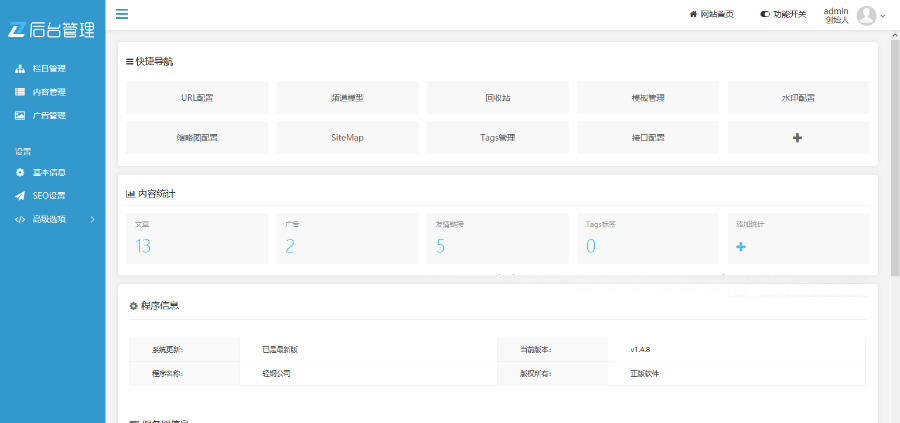This screenshot has width=900, height=423.
Task: Click the house icon beside 网站首页
Action: click(693, 14)
